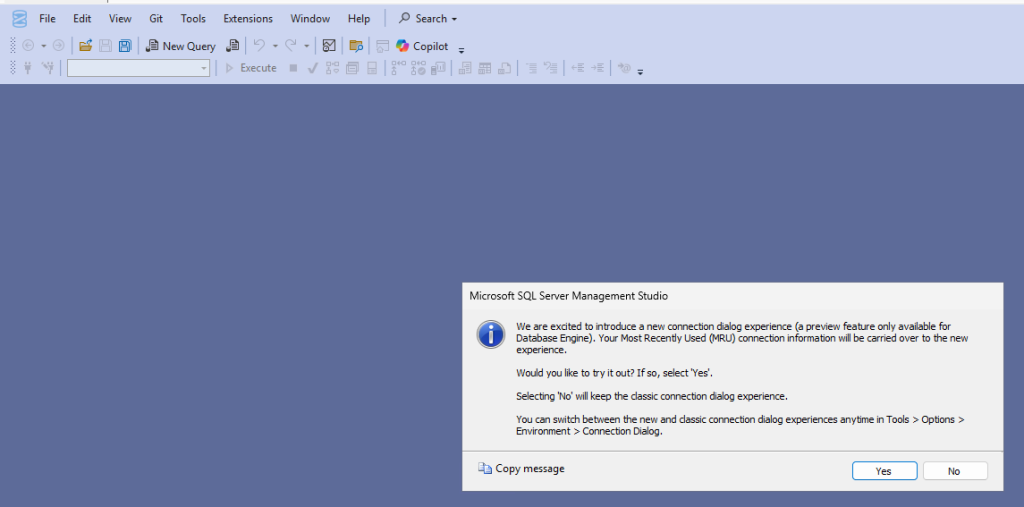Click the Undo arrow icon
1024x507 pixels.
[259, 46]
